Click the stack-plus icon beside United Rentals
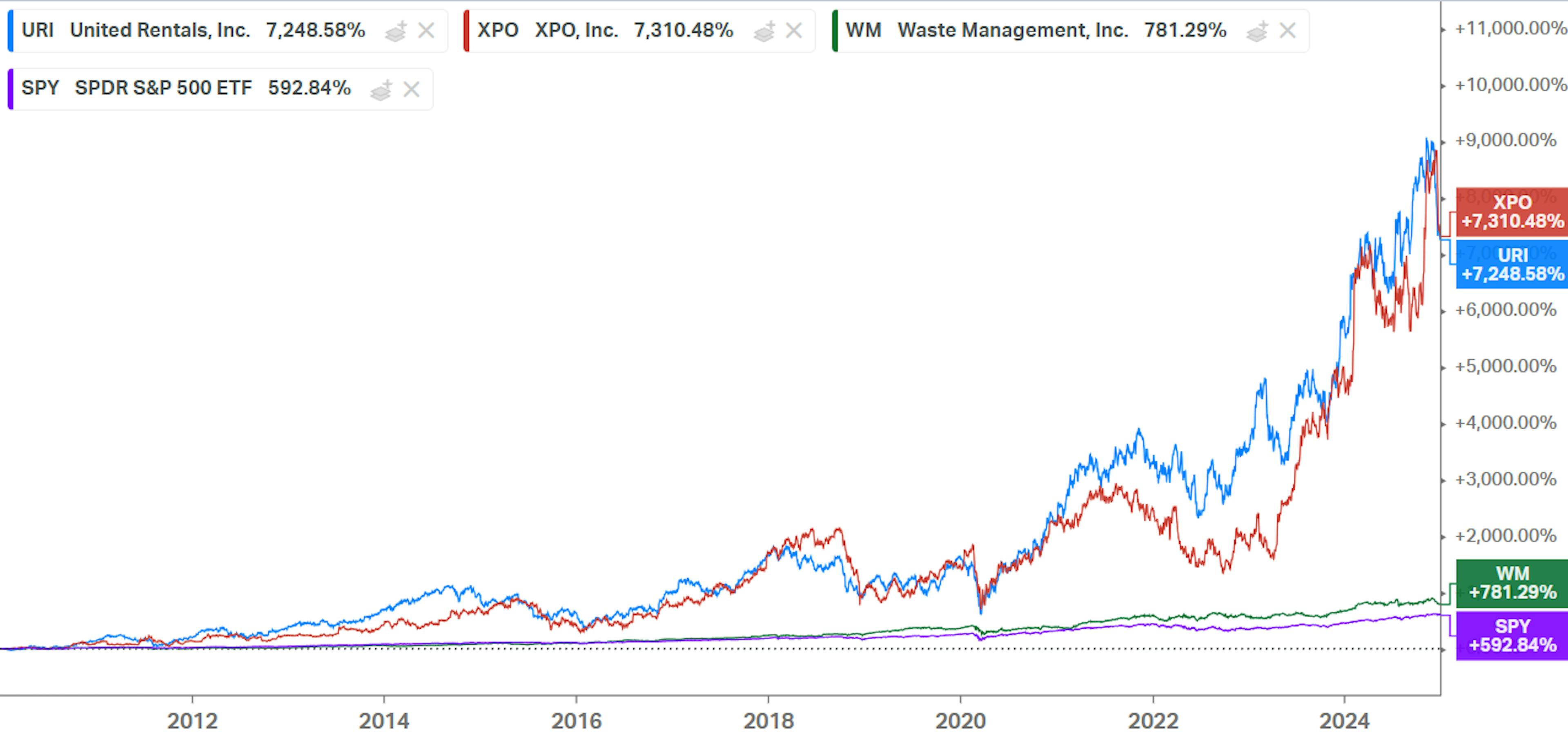 pyautogui.click(x=395, y=31)
